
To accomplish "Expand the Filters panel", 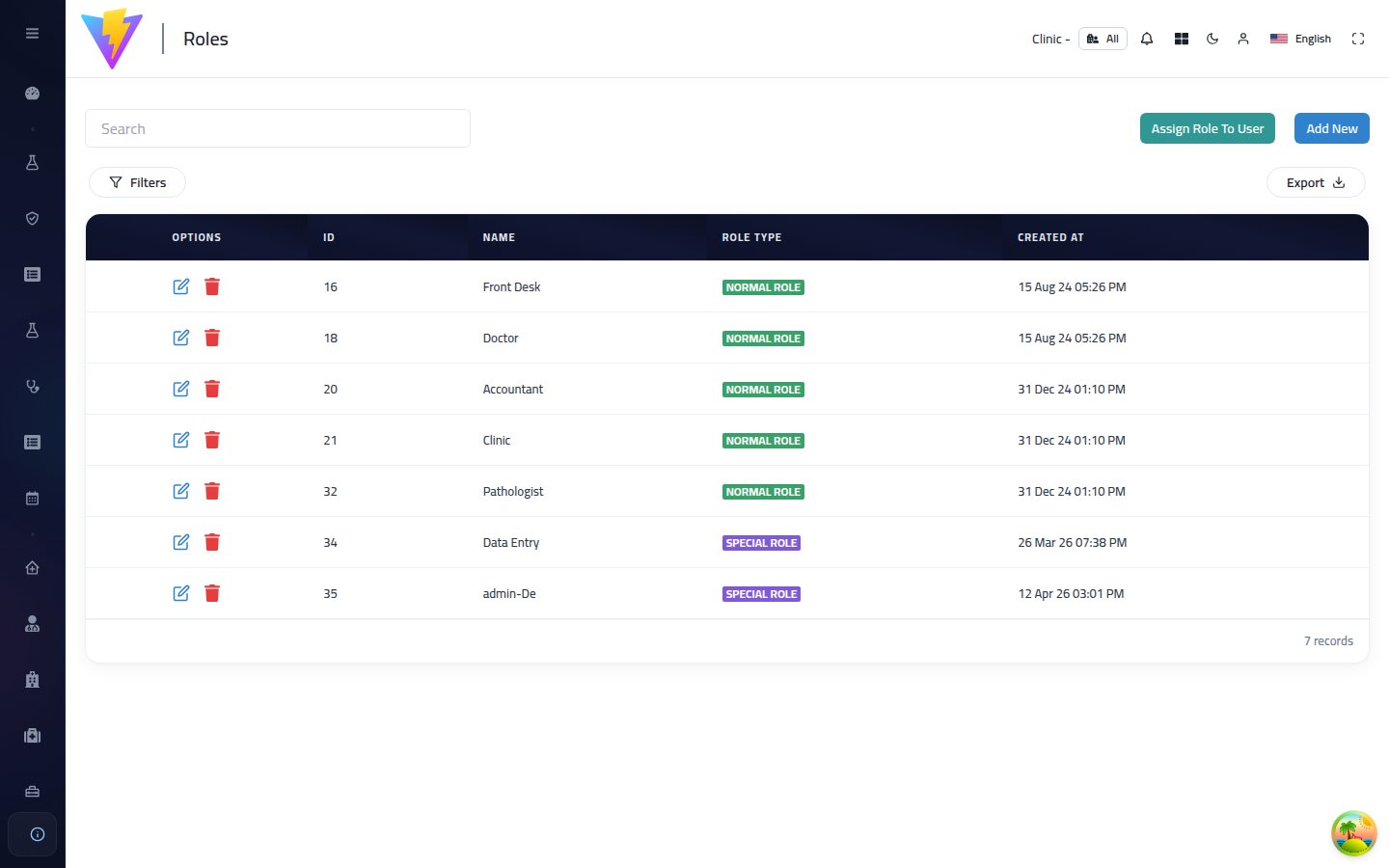I will (137, 182).
